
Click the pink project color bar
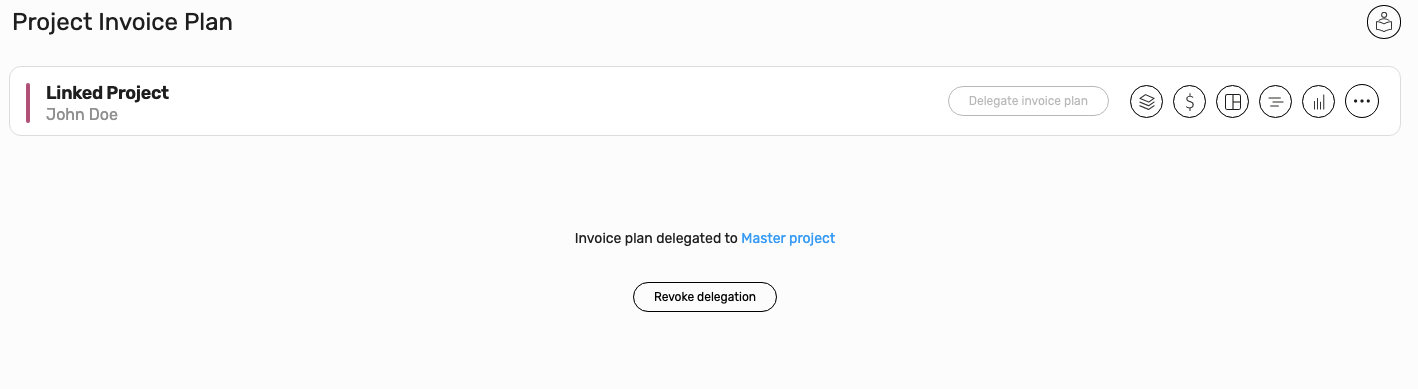pyautogui.click(x=28, y=102)
